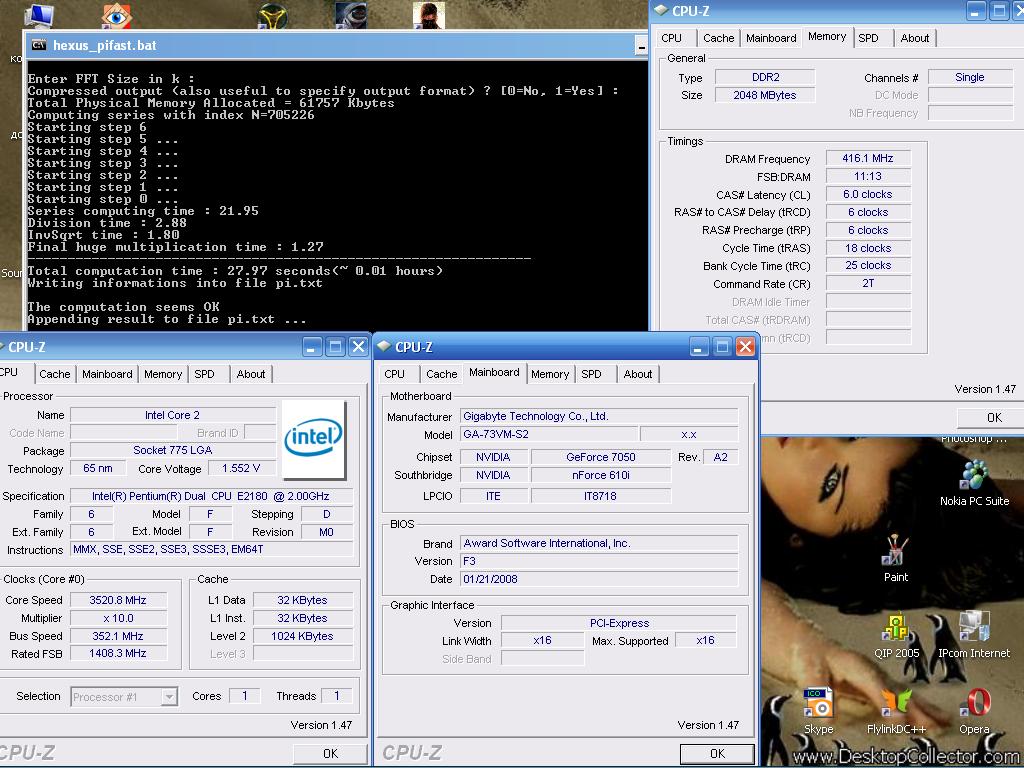Click the CAS# Latency value 6.0 clocks
1024x768 pixels.
[x=867, y=194]
